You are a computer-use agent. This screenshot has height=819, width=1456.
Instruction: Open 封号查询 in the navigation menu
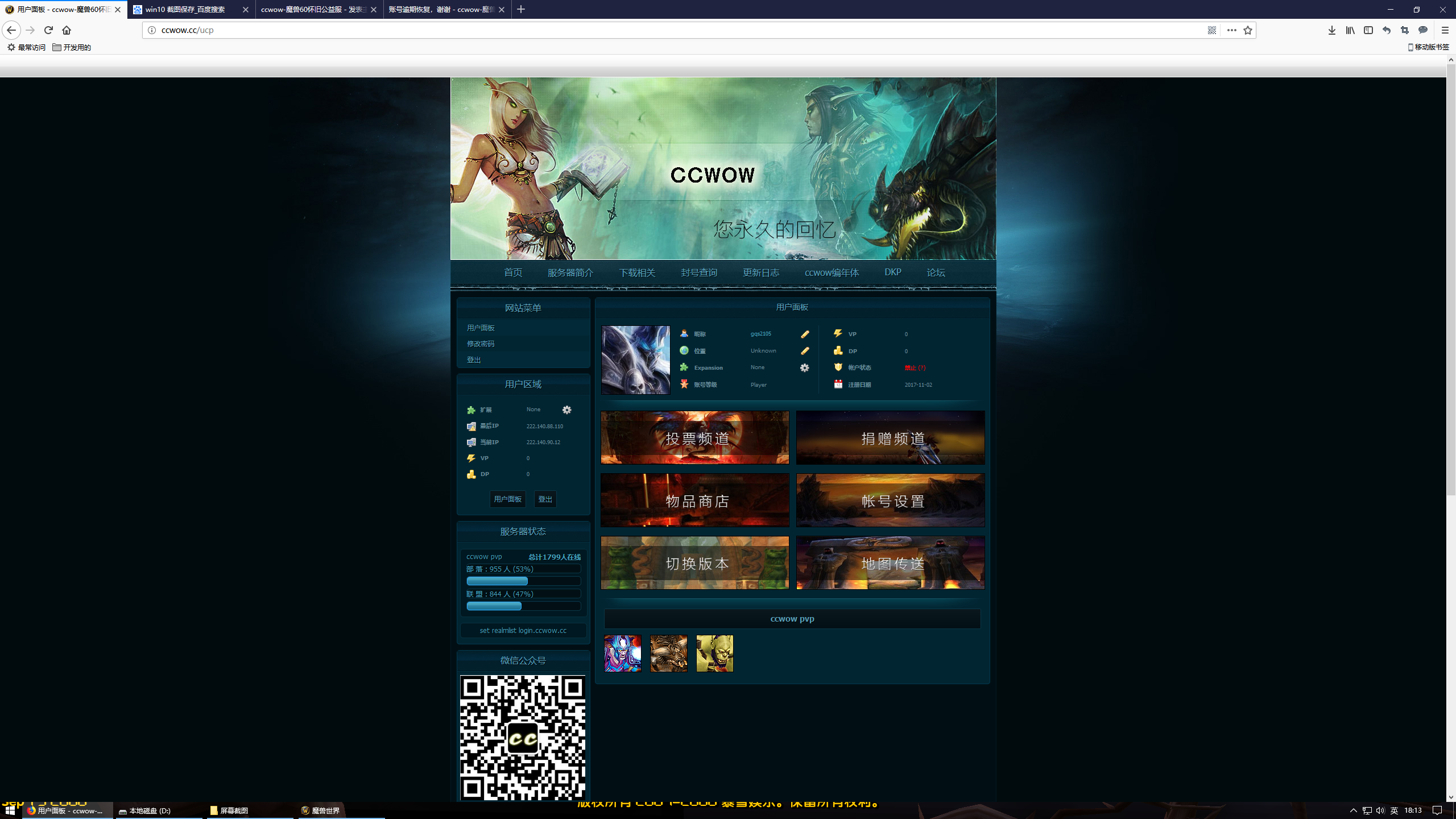coord(699,273)
